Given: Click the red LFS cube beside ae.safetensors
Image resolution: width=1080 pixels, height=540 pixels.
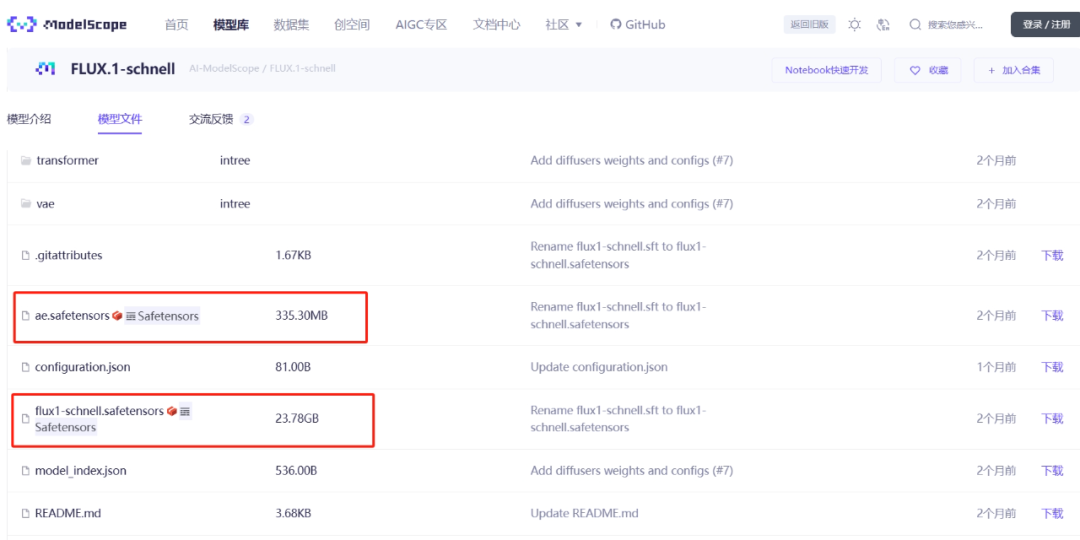Looking at the screenshot, I should click(x=117, y=315).
